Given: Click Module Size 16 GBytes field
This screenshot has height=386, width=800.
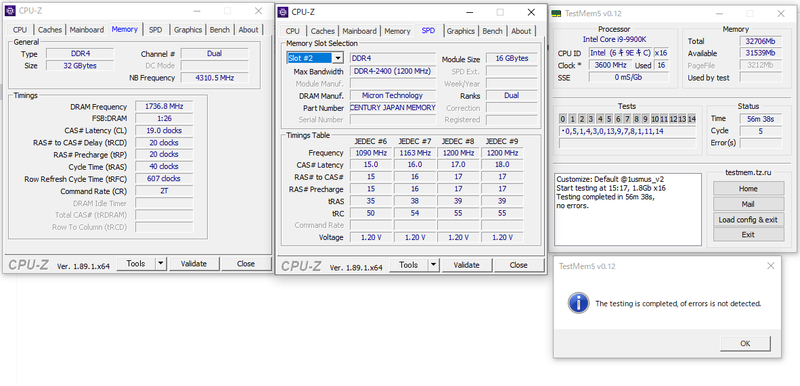Looking at the screenshot, I should coord(512,58).
